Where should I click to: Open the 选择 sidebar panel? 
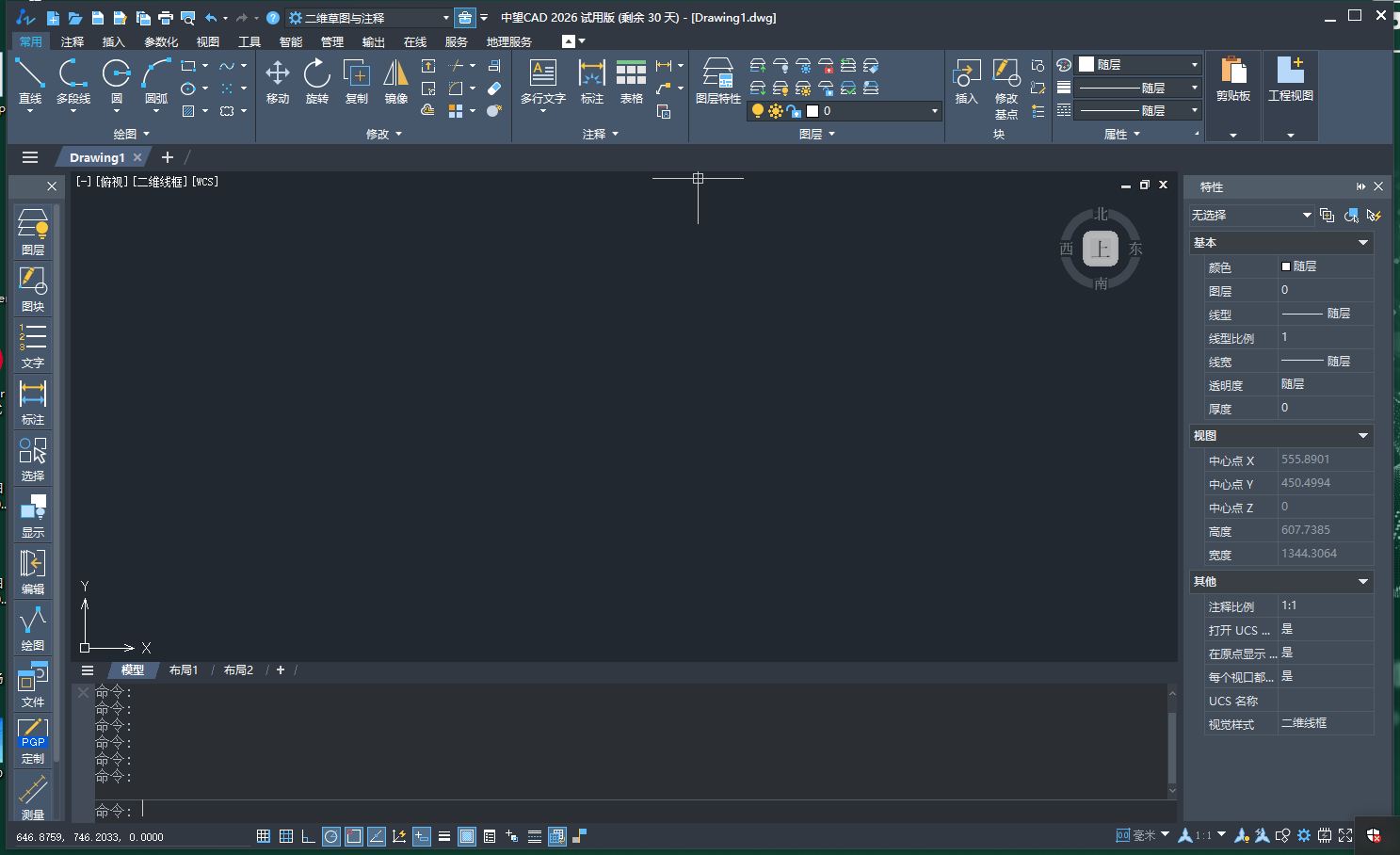click(33, 458)
